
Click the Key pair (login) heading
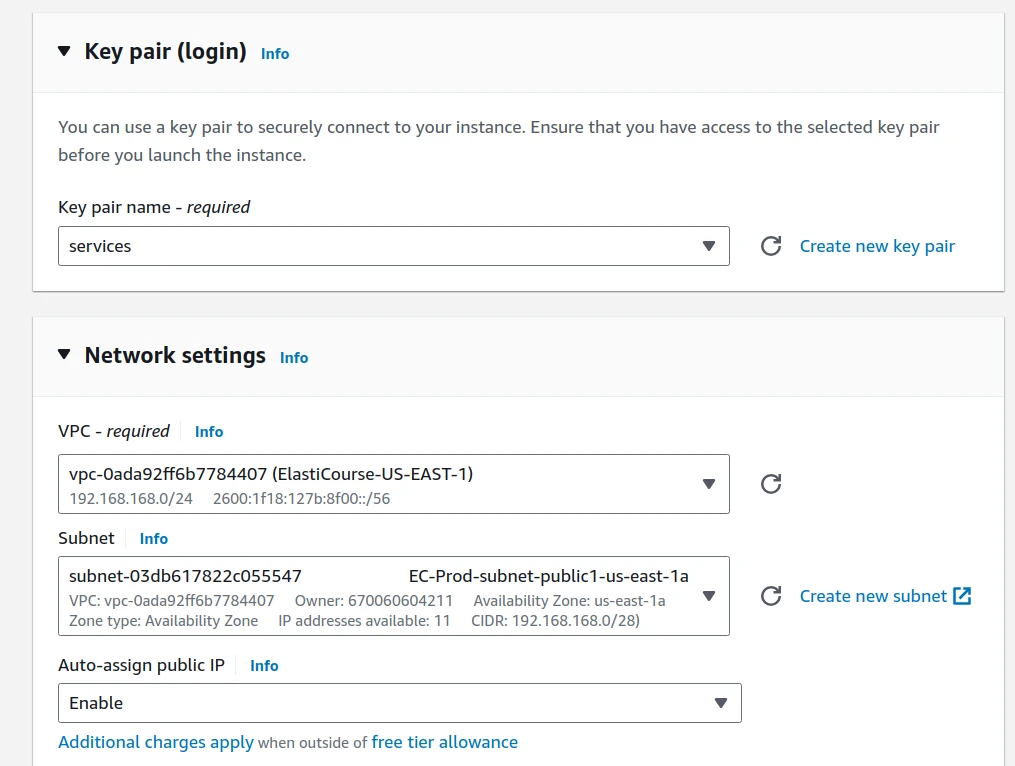[x=166, y=51]
